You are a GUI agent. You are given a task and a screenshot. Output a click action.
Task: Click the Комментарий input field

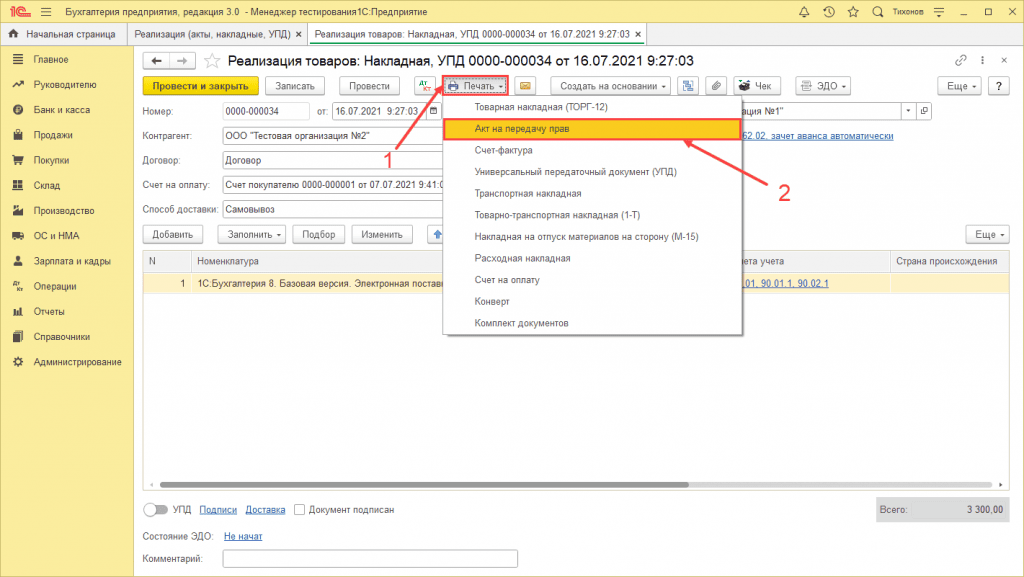(370, 558)
